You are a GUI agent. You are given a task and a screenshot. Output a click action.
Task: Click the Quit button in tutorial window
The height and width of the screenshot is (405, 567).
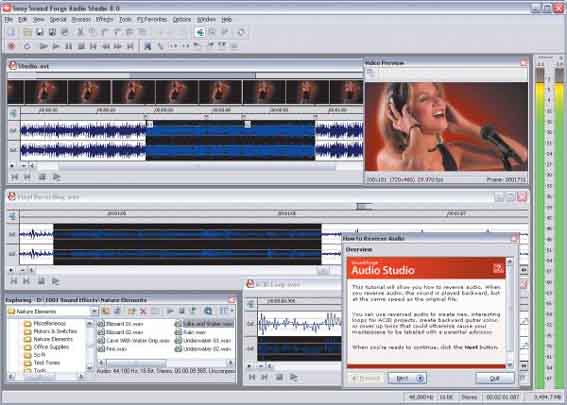494,378
